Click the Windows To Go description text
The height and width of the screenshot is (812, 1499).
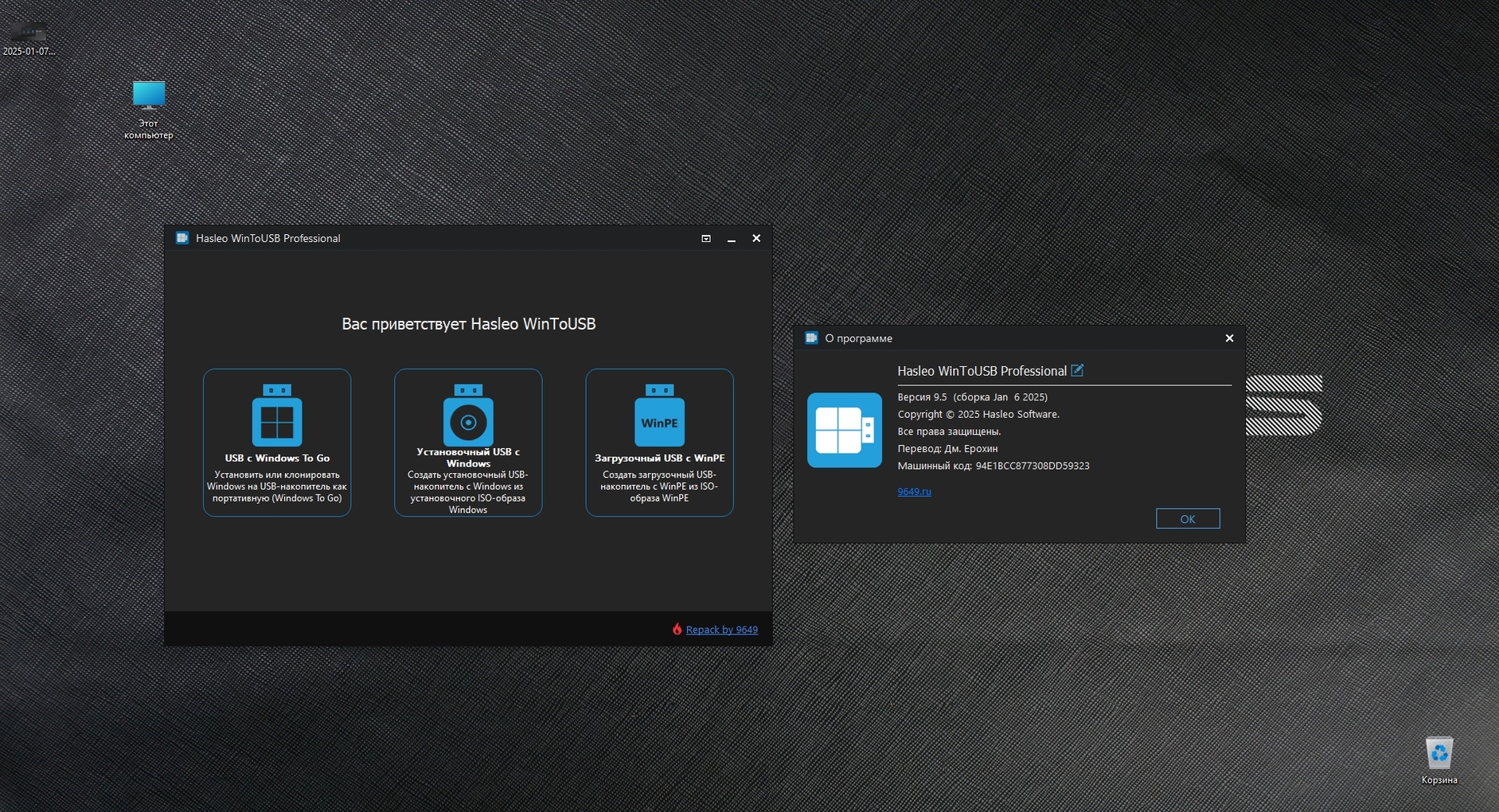click(x=277, y=486)
